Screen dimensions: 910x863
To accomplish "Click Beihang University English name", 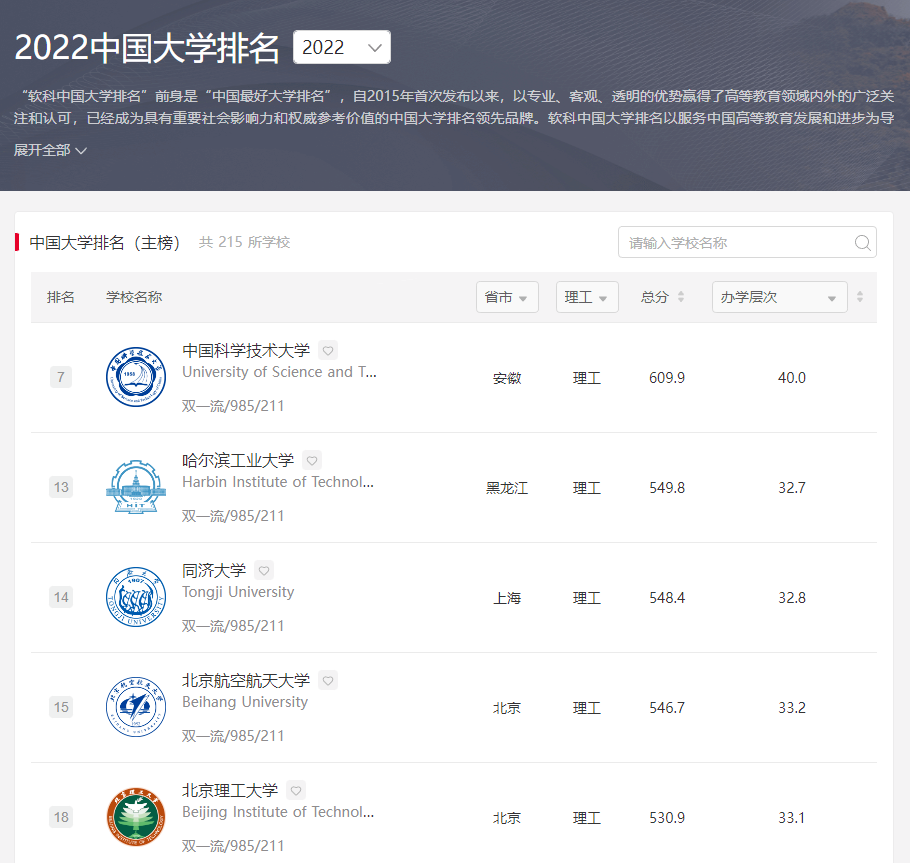I will point(245,702).
